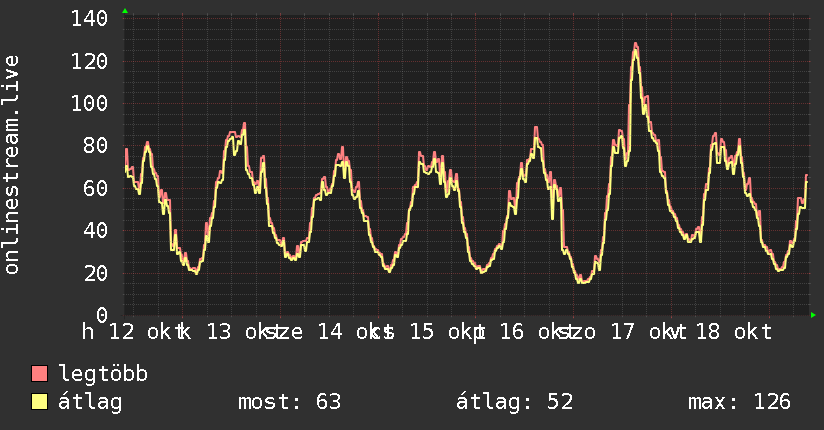This screenshot has height=430, width=824.
Task: Click the y-axis label 0
Action: pos(102,315)
